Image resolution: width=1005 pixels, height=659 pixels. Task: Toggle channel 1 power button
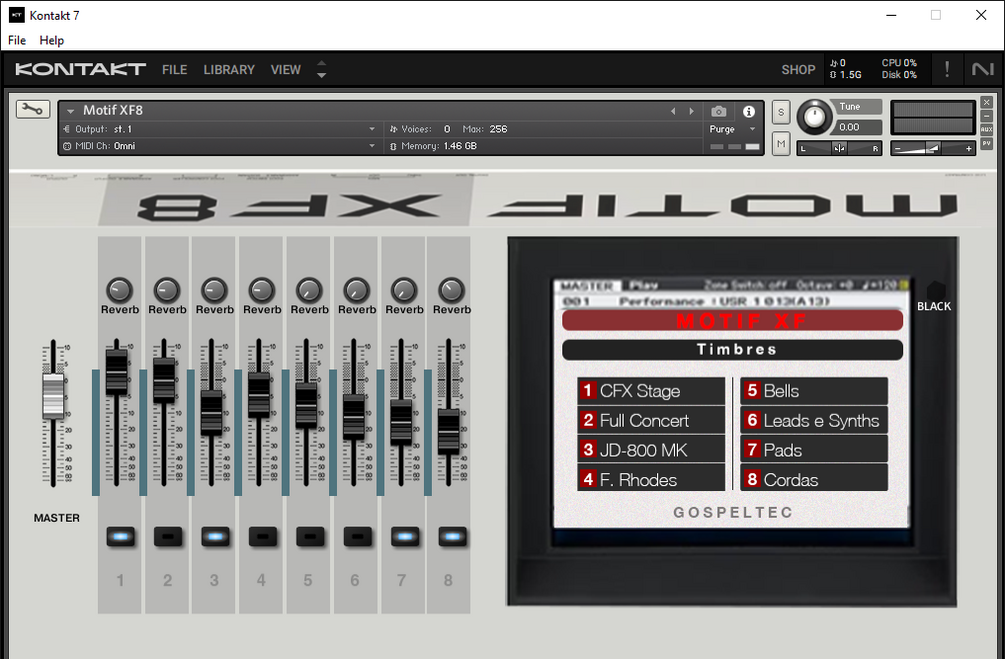coord(120,537)
